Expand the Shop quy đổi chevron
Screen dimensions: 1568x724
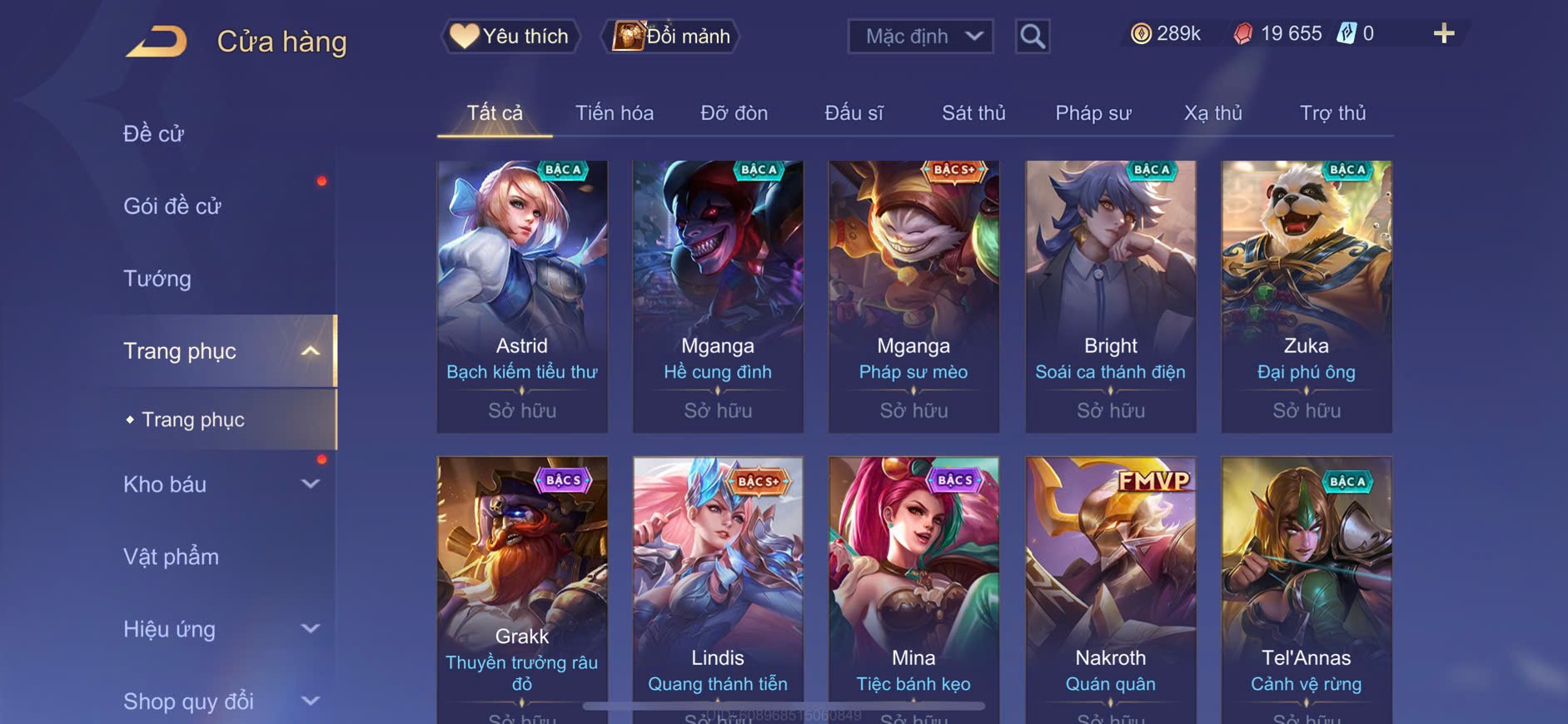click(311, 701)
